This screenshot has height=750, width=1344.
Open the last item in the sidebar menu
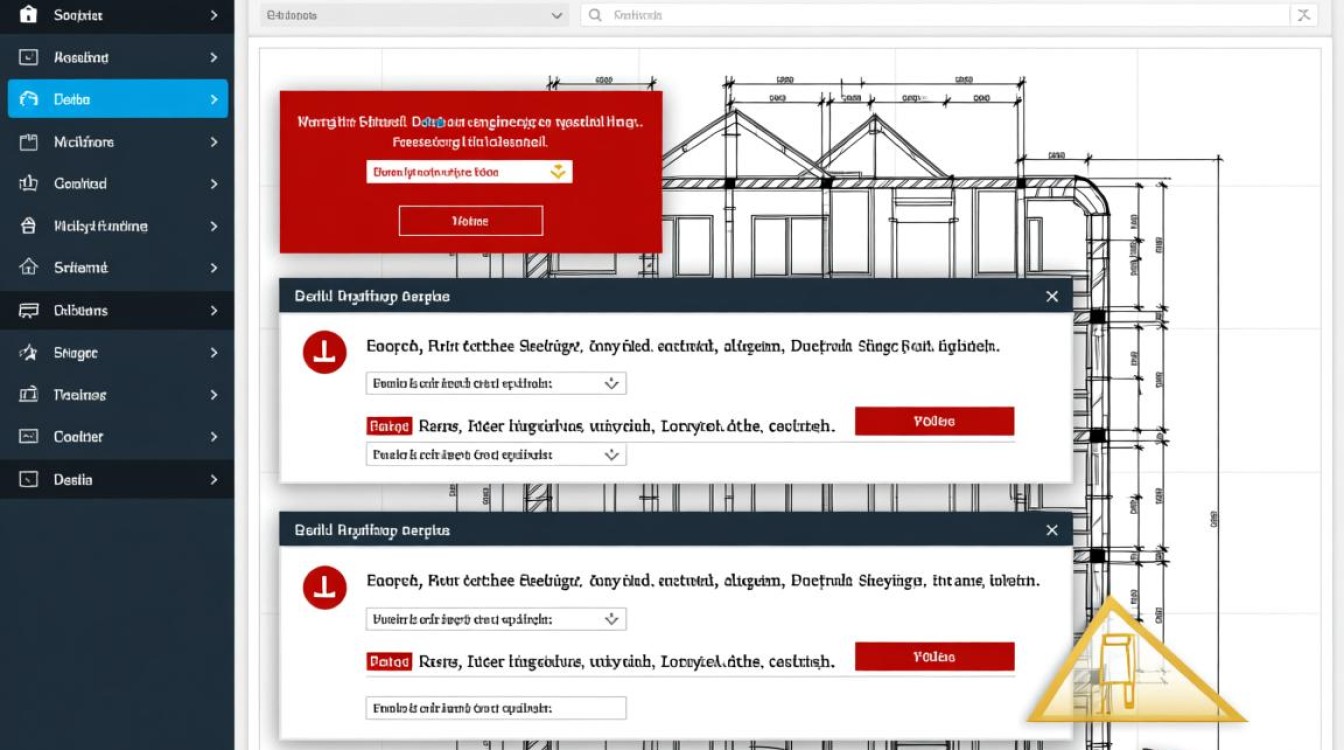click(x=118, y=480)
